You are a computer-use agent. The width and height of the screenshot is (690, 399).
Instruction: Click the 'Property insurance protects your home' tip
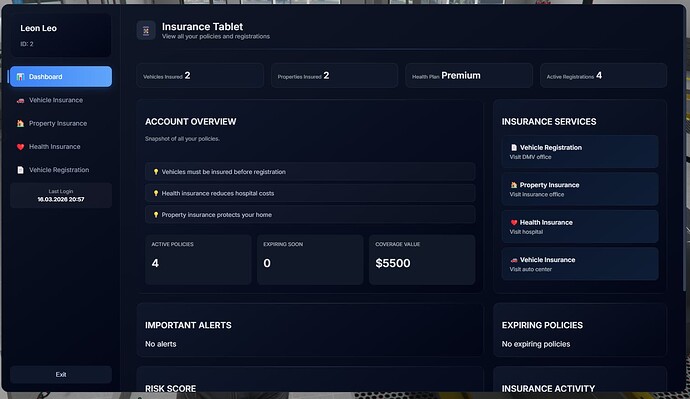[310, 215]
